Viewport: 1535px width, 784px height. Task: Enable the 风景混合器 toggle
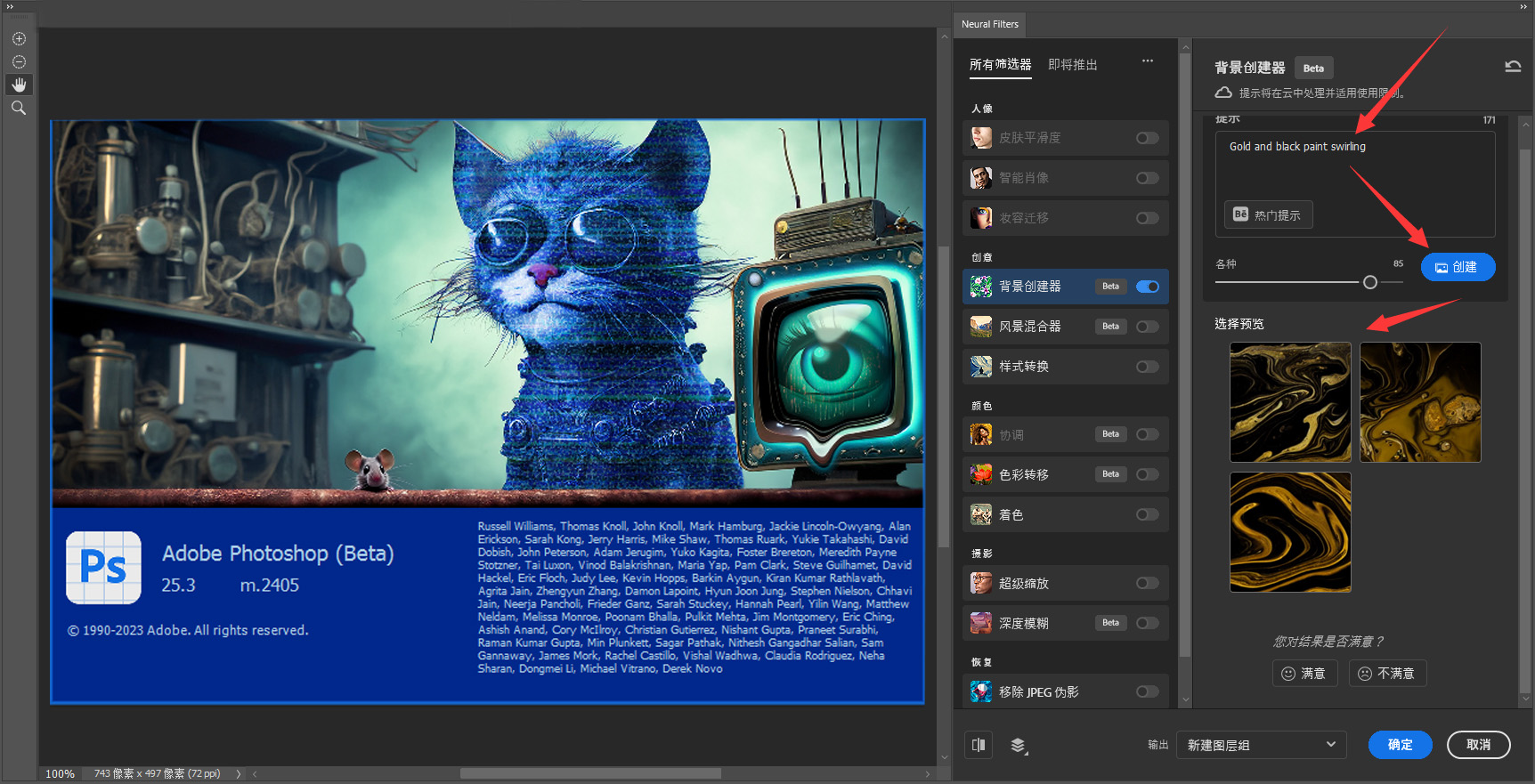coord(1148,327)
